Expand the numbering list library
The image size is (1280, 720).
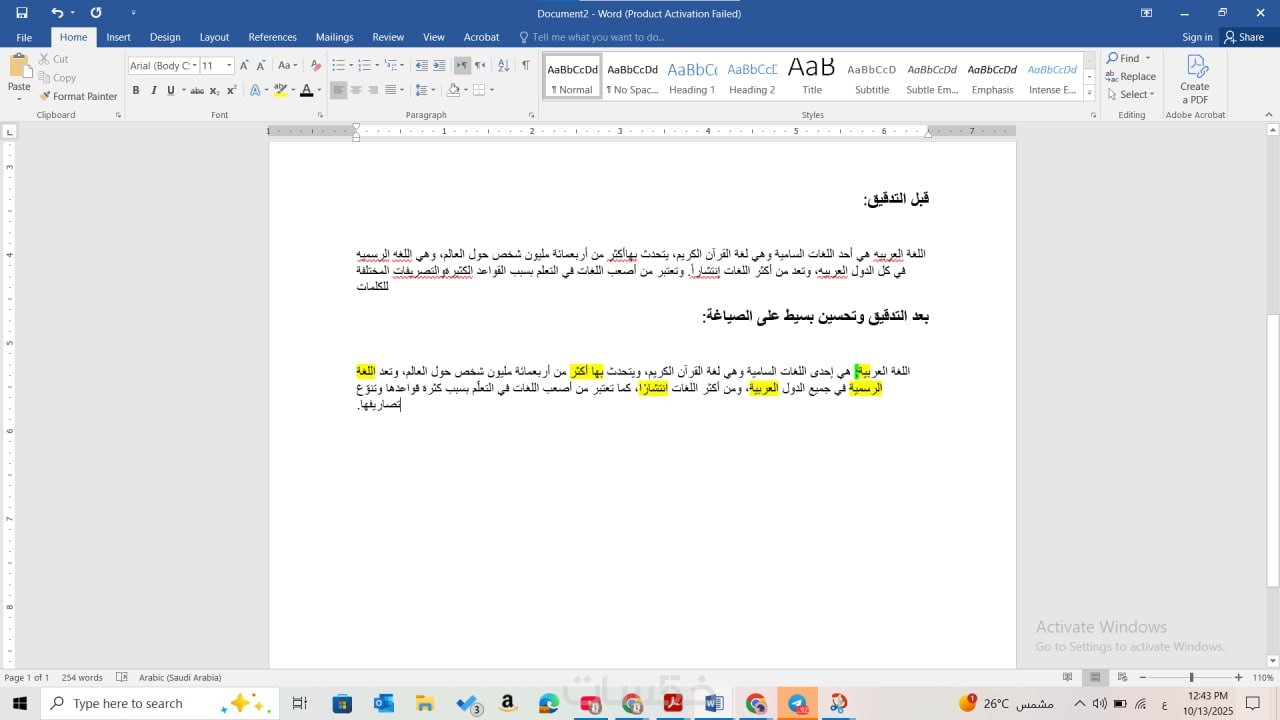376,65
